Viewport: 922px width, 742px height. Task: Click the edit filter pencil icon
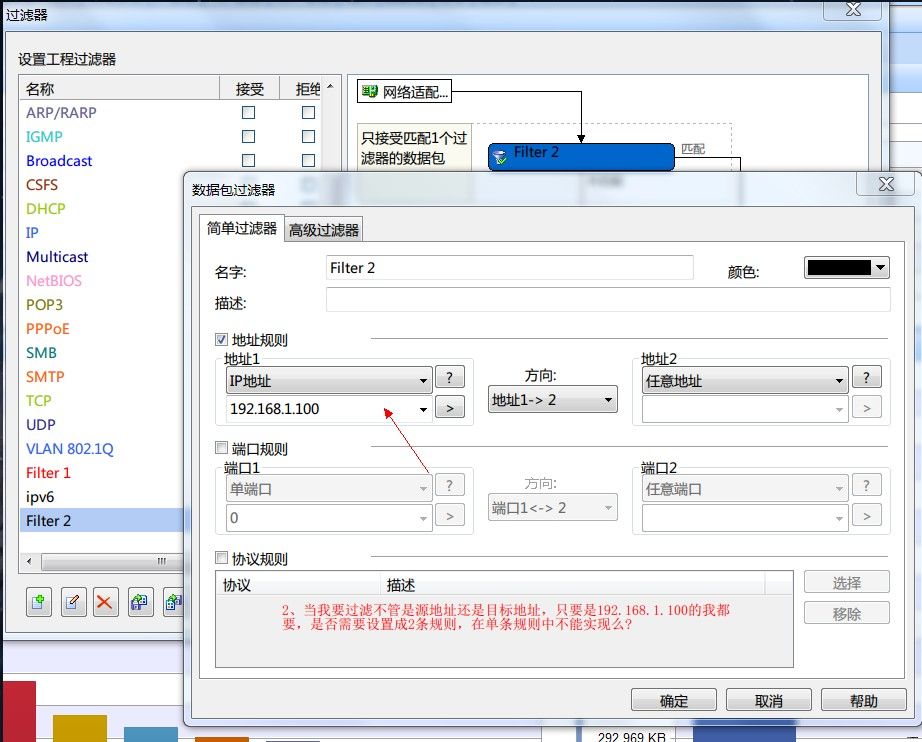[72, 602]
